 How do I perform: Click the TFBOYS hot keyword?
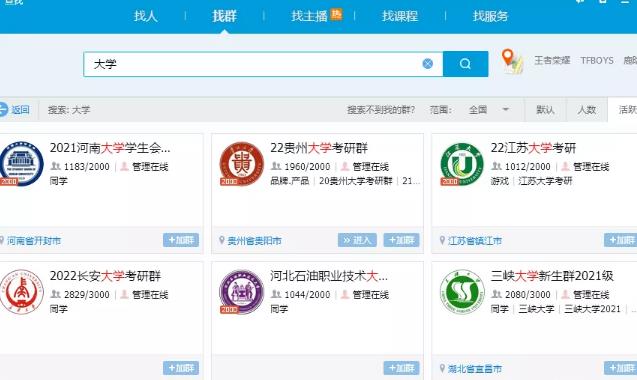click(597, 61)
